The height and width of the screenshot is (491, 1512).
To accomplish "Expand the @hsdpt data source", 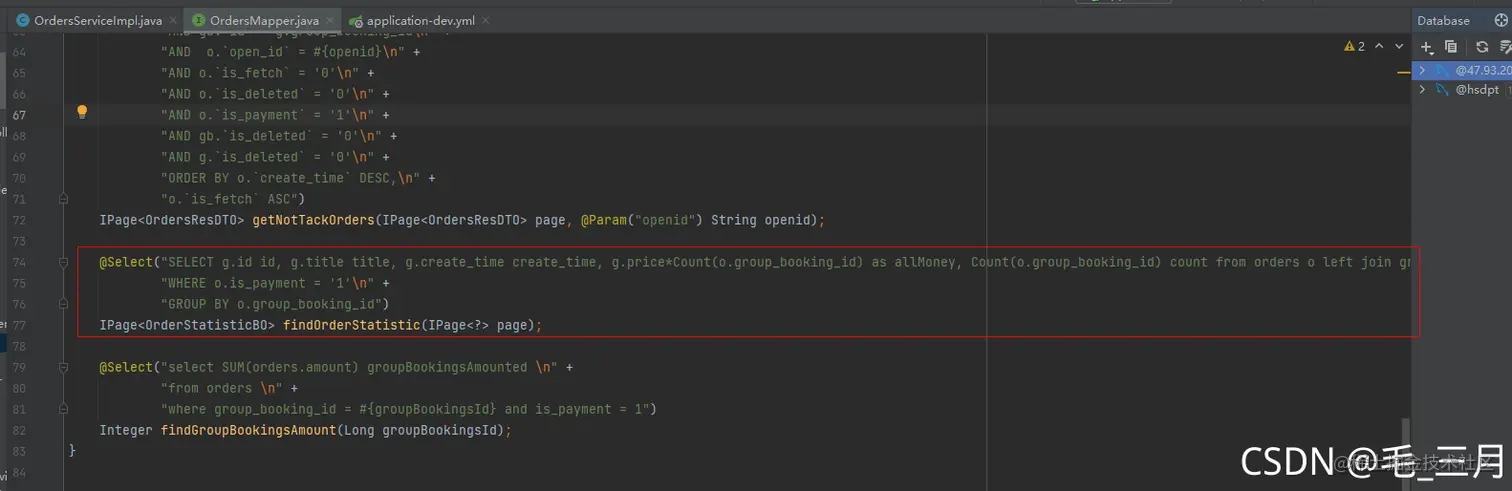I will tap(1422, 89).
